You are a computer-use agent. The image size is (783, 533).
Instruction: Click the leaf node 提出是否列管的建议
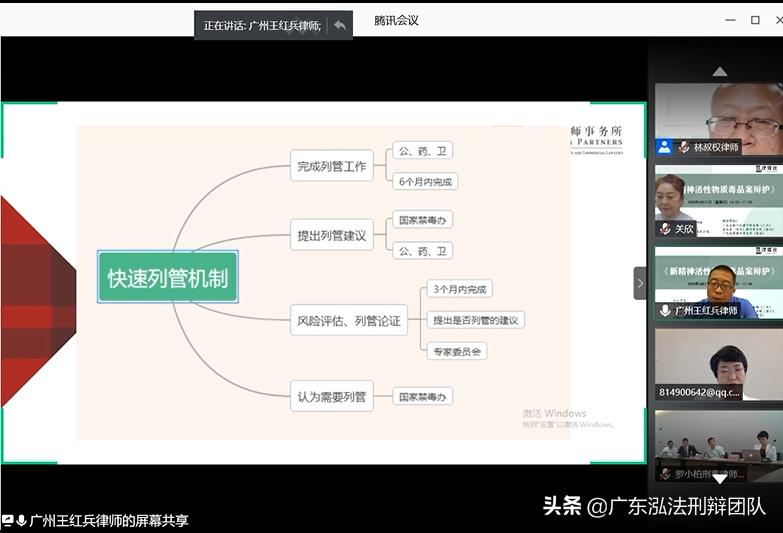tap(475, 320)
